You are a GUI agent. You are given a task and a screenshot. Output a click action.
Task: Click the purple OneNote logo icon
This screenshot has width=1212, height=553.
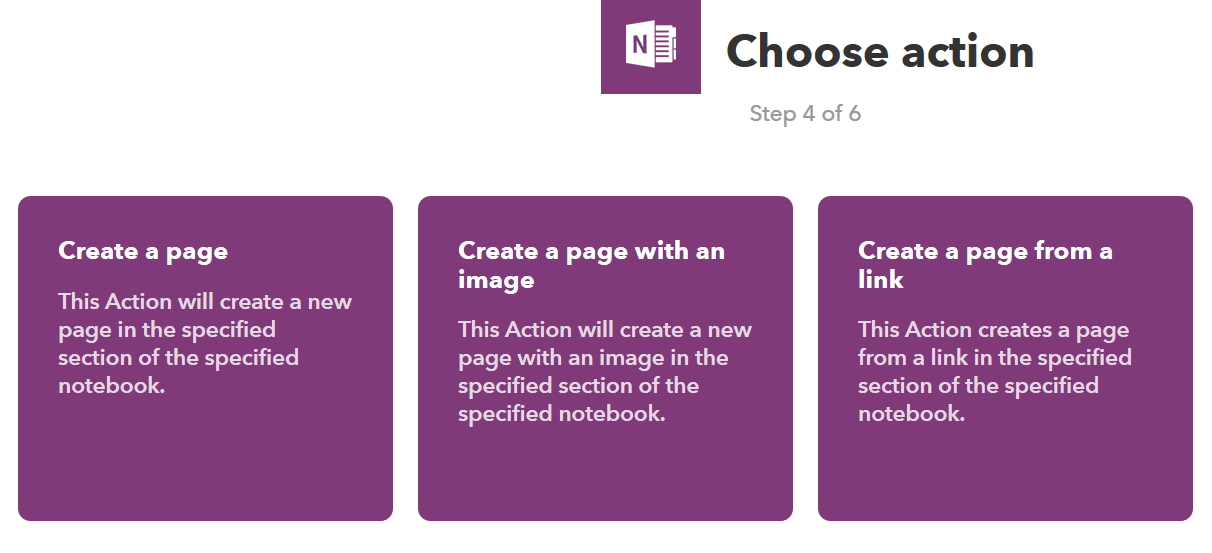650,47
